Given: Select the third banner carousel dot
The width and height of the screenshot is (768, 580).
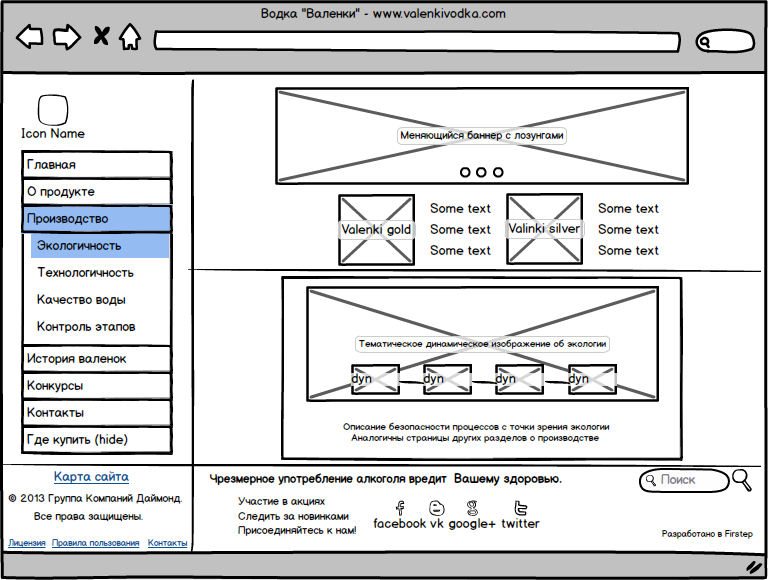Looking at the screenshot, I should coord(498,172).
